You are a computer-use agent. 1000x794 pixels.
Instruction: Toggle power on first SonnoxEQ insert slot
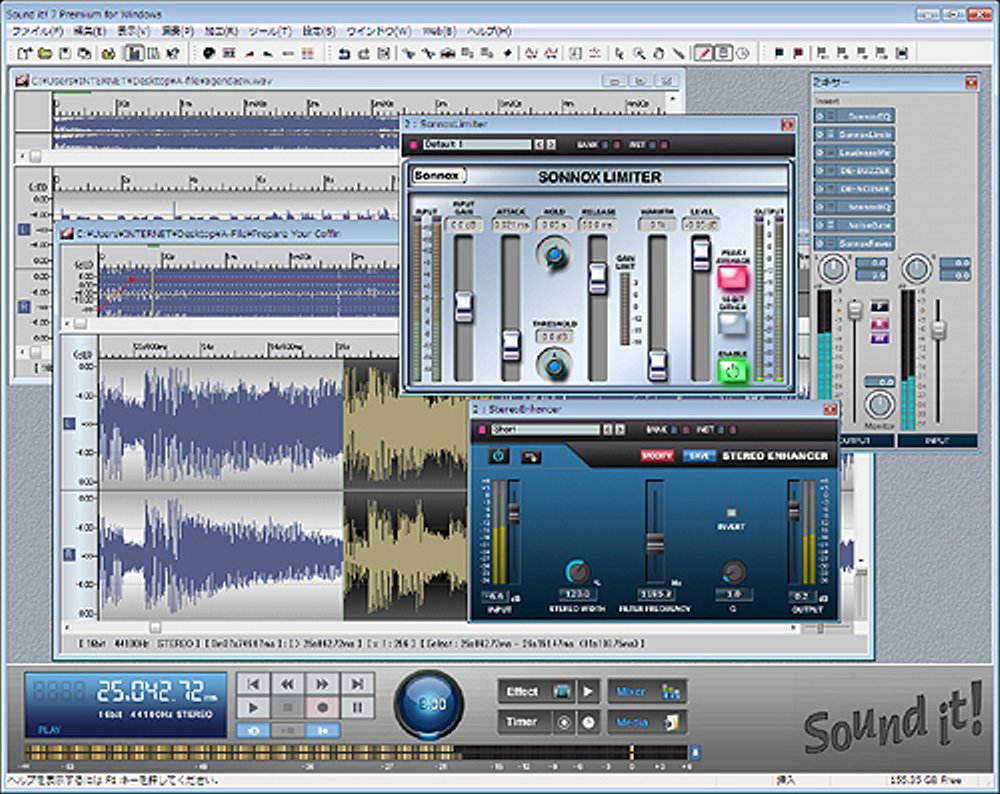(x=821, y=116)
